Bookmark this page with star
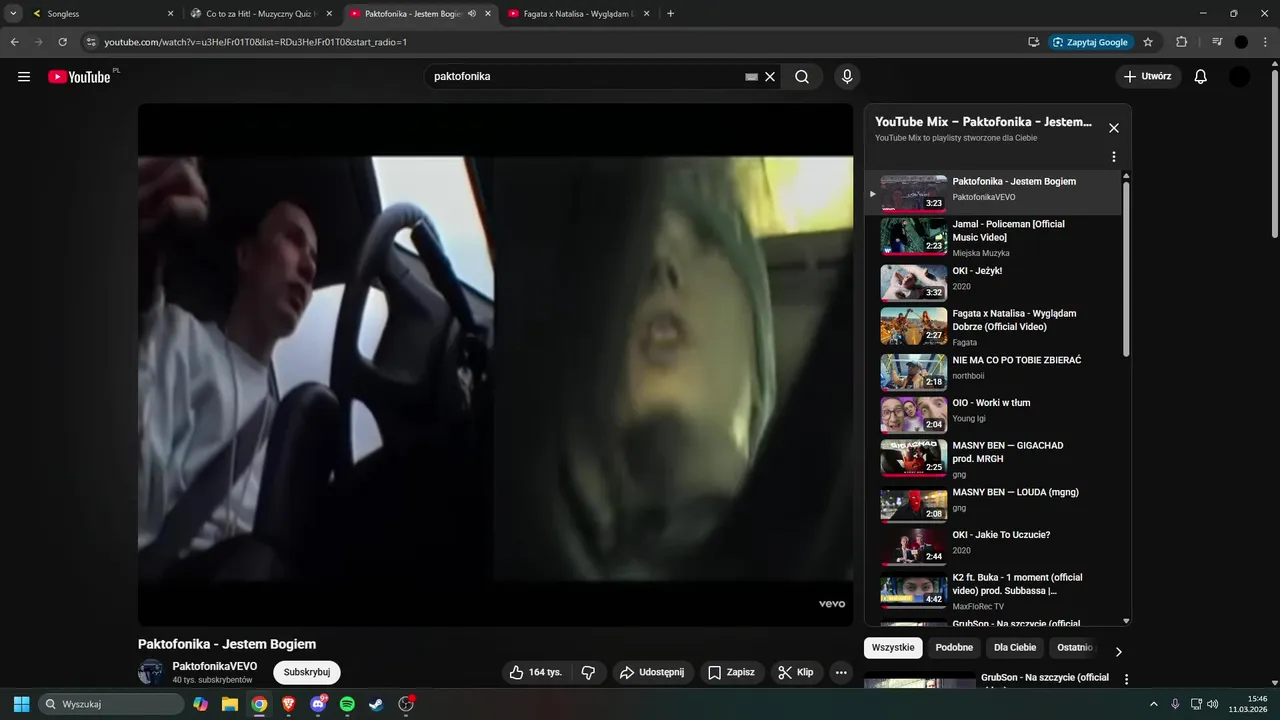This screenshot has width=1280, height=720. click(x=1148, y=42)
